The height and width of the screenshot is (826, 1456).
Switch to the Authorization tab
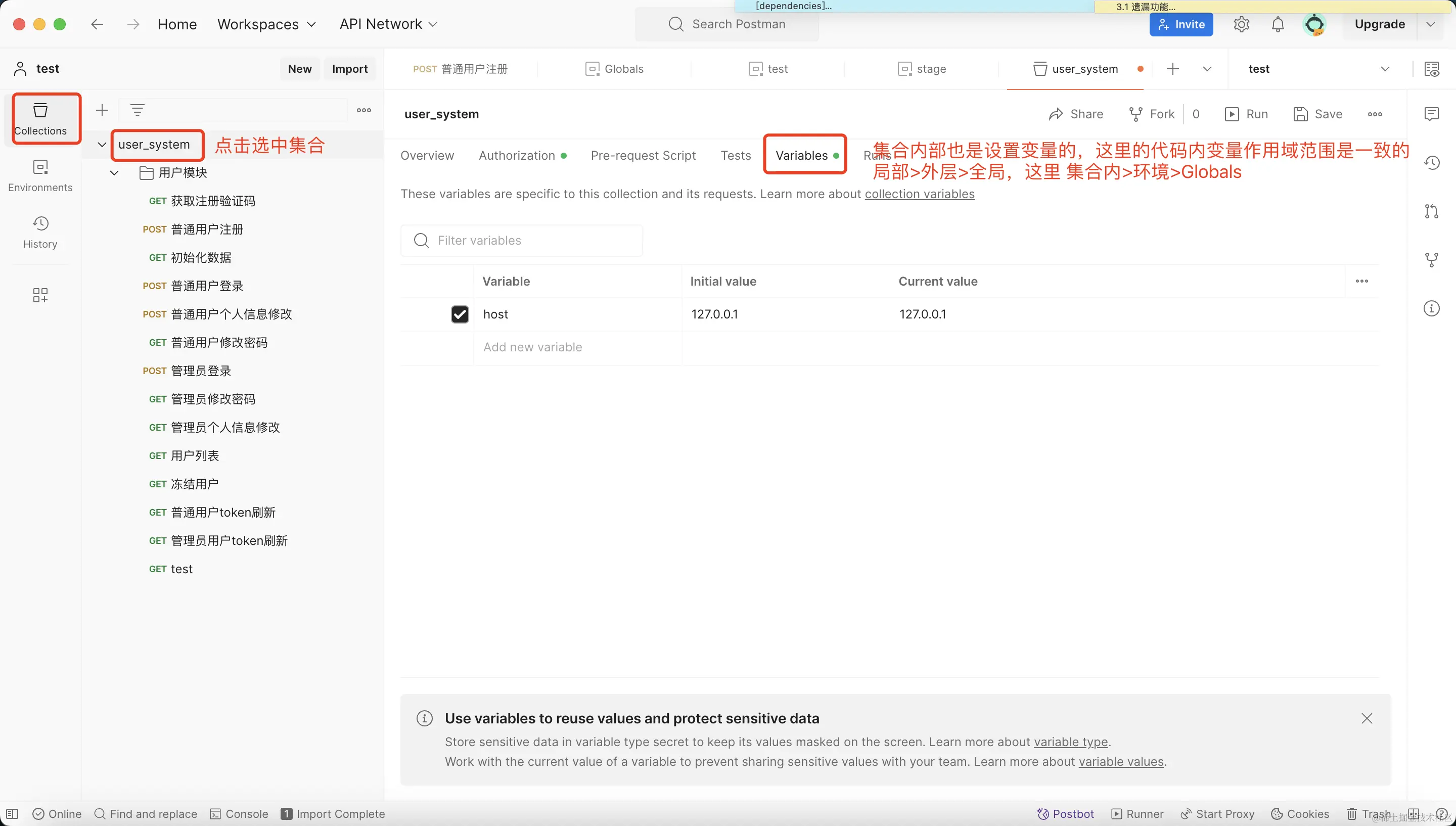tap(517, 155)
